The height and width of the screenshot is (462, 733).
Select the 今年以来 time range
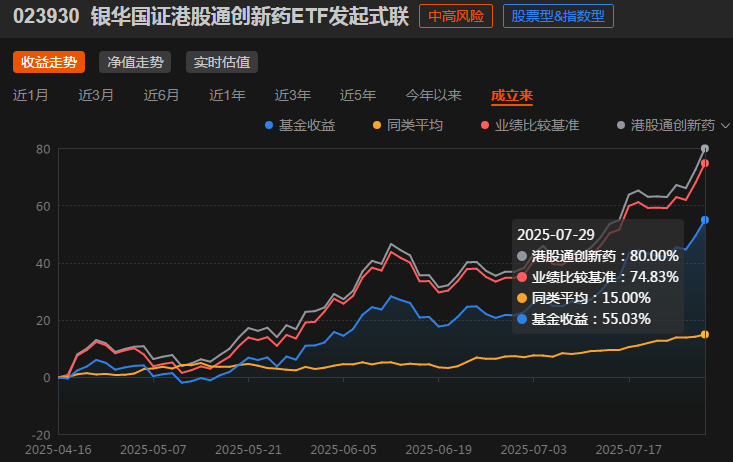(433, 95)
